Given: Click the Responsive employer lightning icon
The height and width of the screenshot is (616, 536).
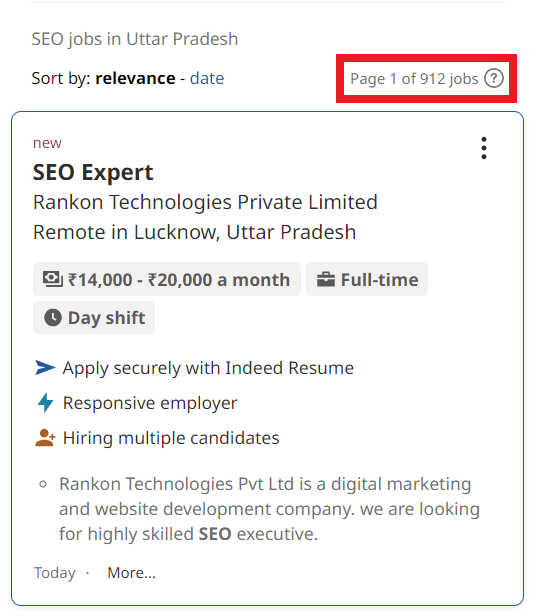Looking at the screenshot, I should [x=46, y=403].
